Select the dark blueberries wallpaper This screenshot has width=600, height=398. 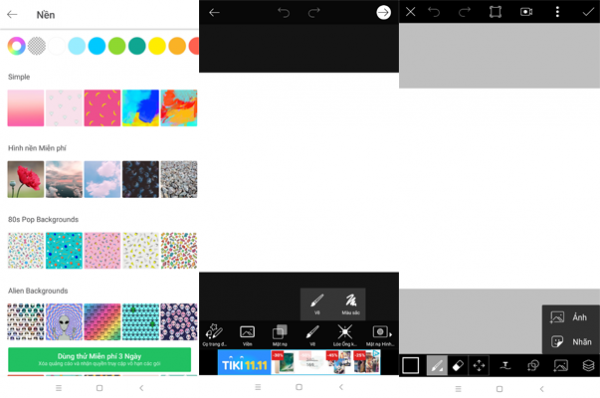pyautogui.click(x=140, y=179)
